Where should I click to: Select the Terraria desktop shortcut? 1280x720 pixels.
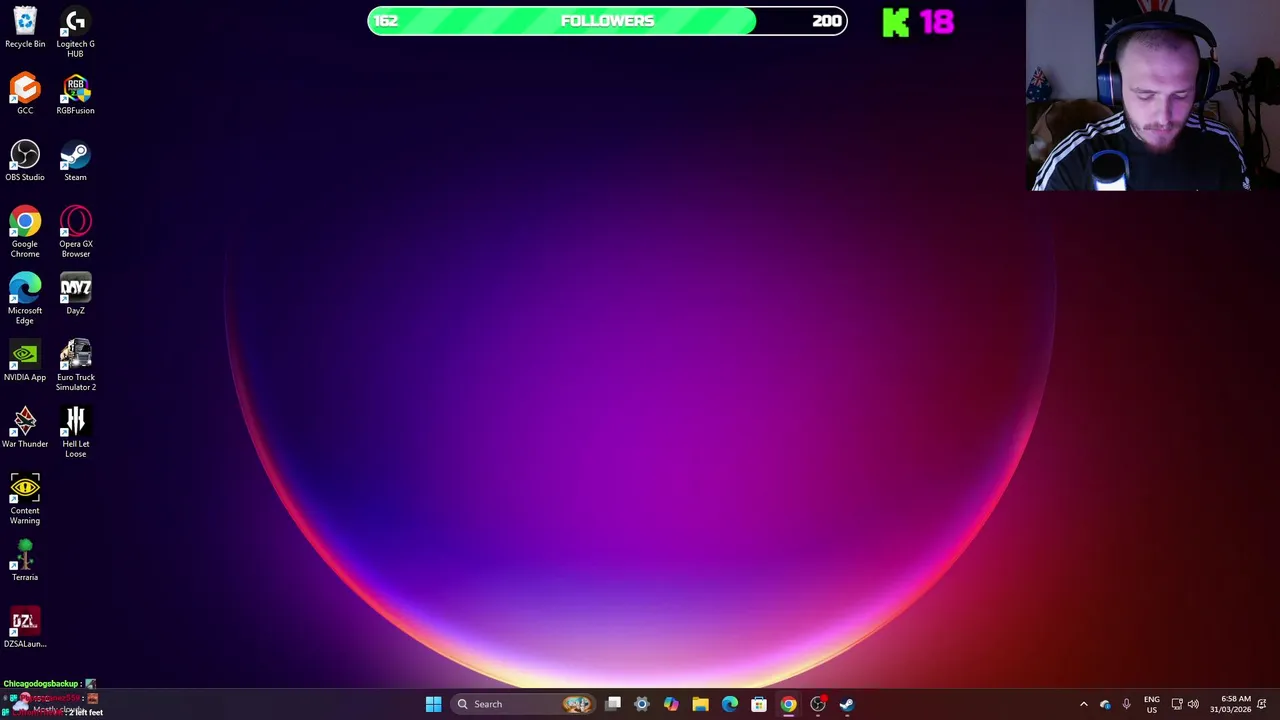(25, 561)
